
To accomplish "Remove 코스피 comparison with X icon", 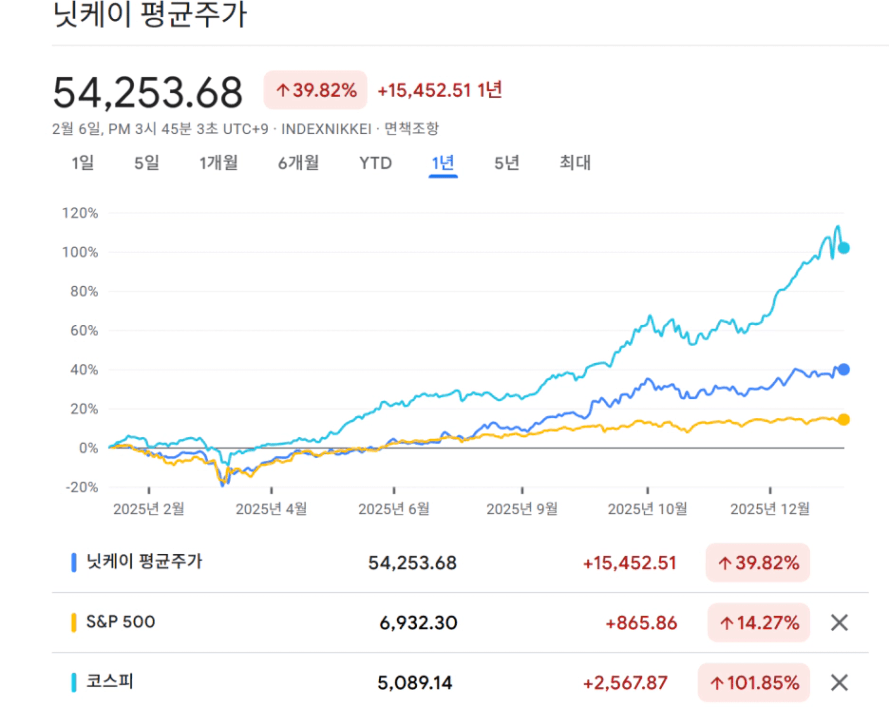I will tap(839, 683).
